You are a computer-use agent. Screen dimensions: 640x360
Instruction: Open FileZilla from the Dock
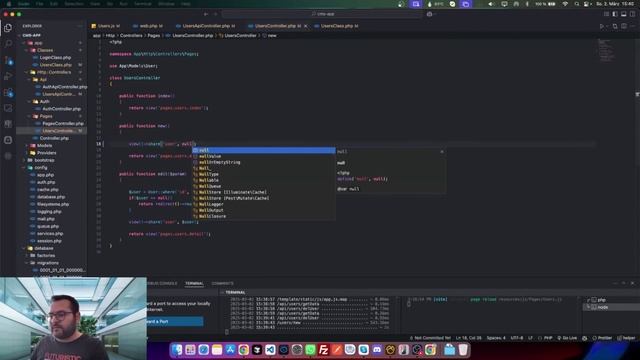[x=324, y=350]
